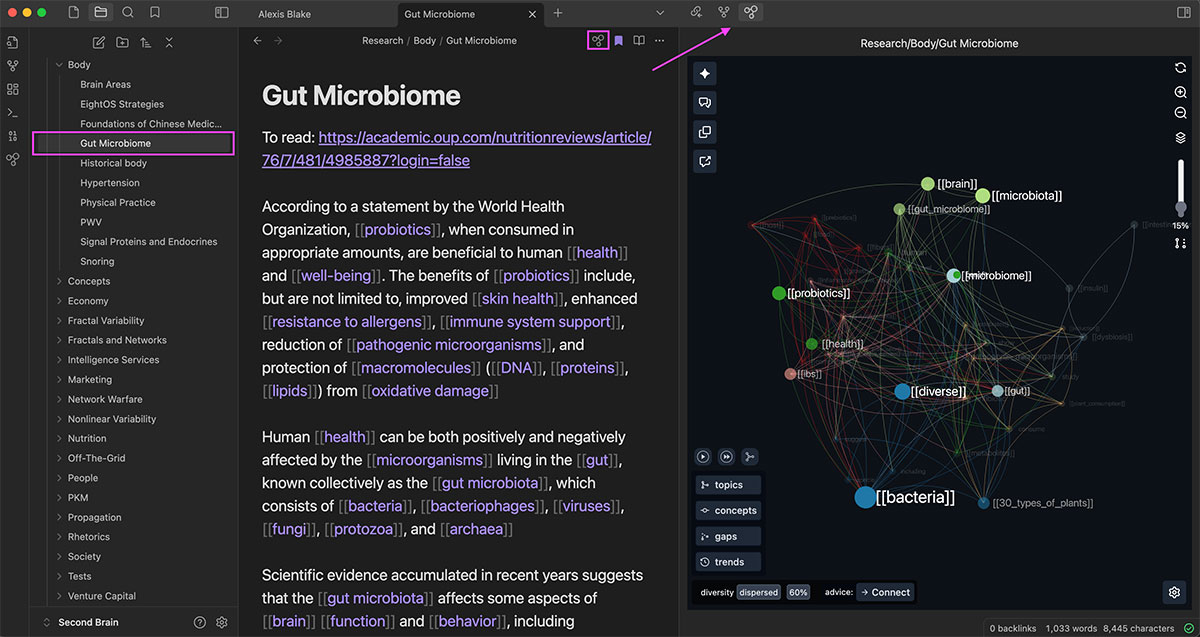This screenshot has height=637, width=1200.
Task: Click the open-in-new-window icon on the graph panel
Action: (705, 161)
